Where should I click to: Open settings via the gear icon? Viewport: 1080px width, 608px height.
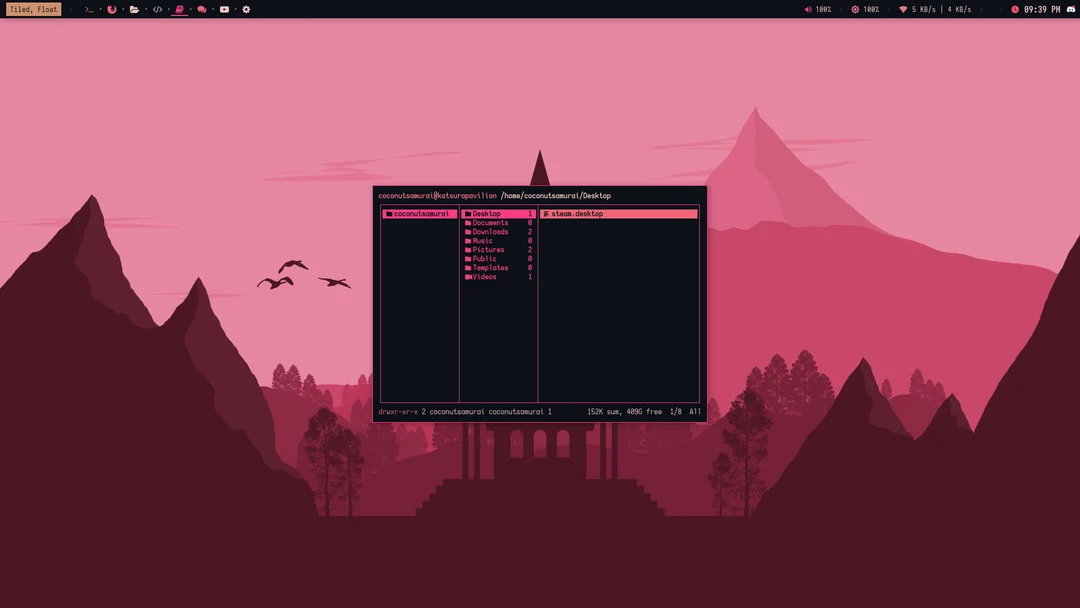pos(245,9)
